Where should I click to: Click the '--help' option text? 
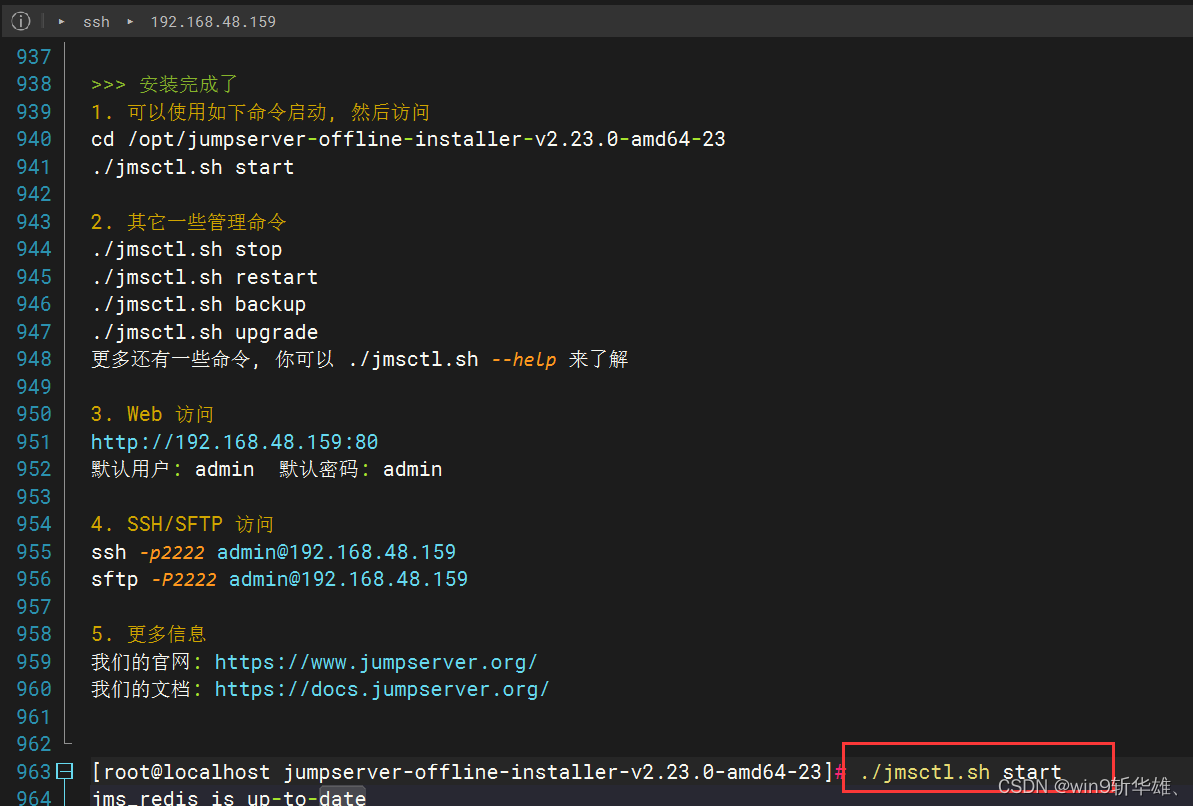tap(523, 360)
